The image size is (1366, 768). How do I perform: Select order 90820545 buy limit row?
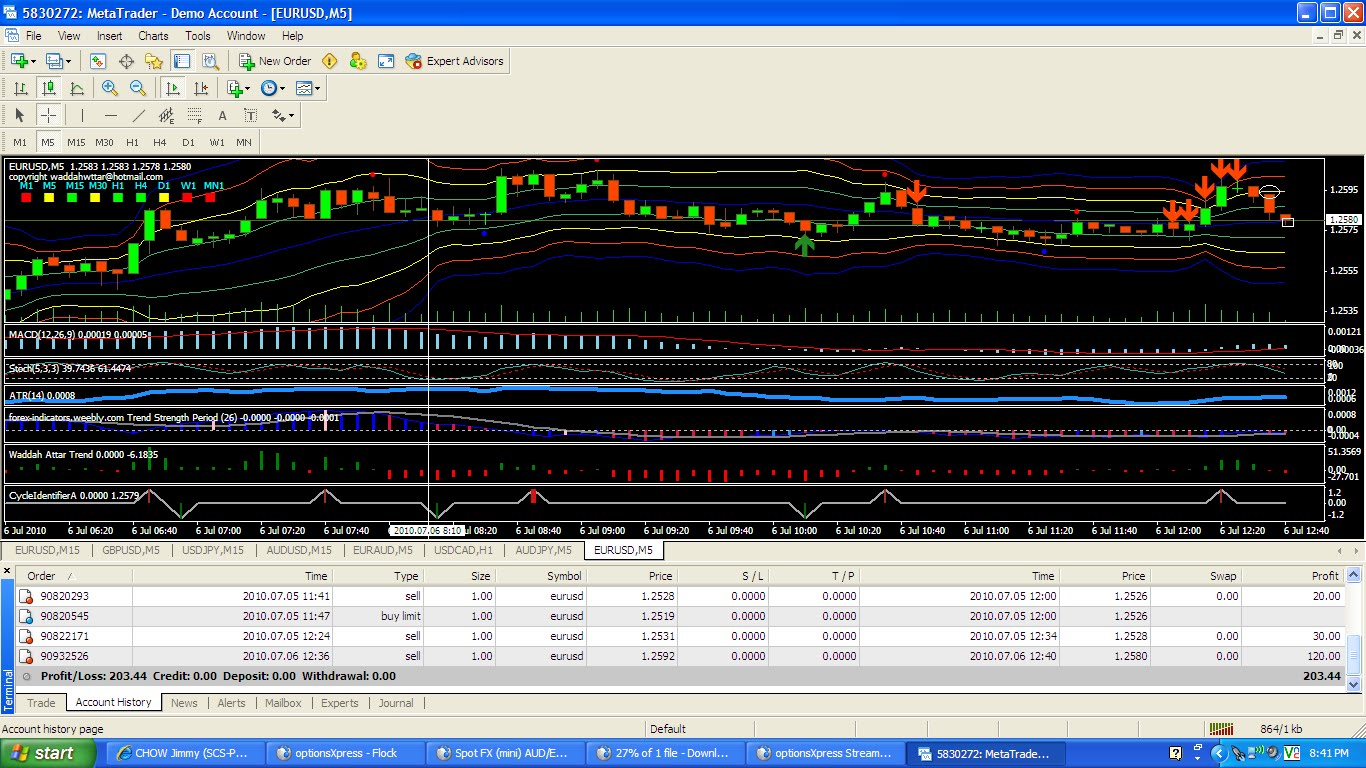[x=680, y=616]
